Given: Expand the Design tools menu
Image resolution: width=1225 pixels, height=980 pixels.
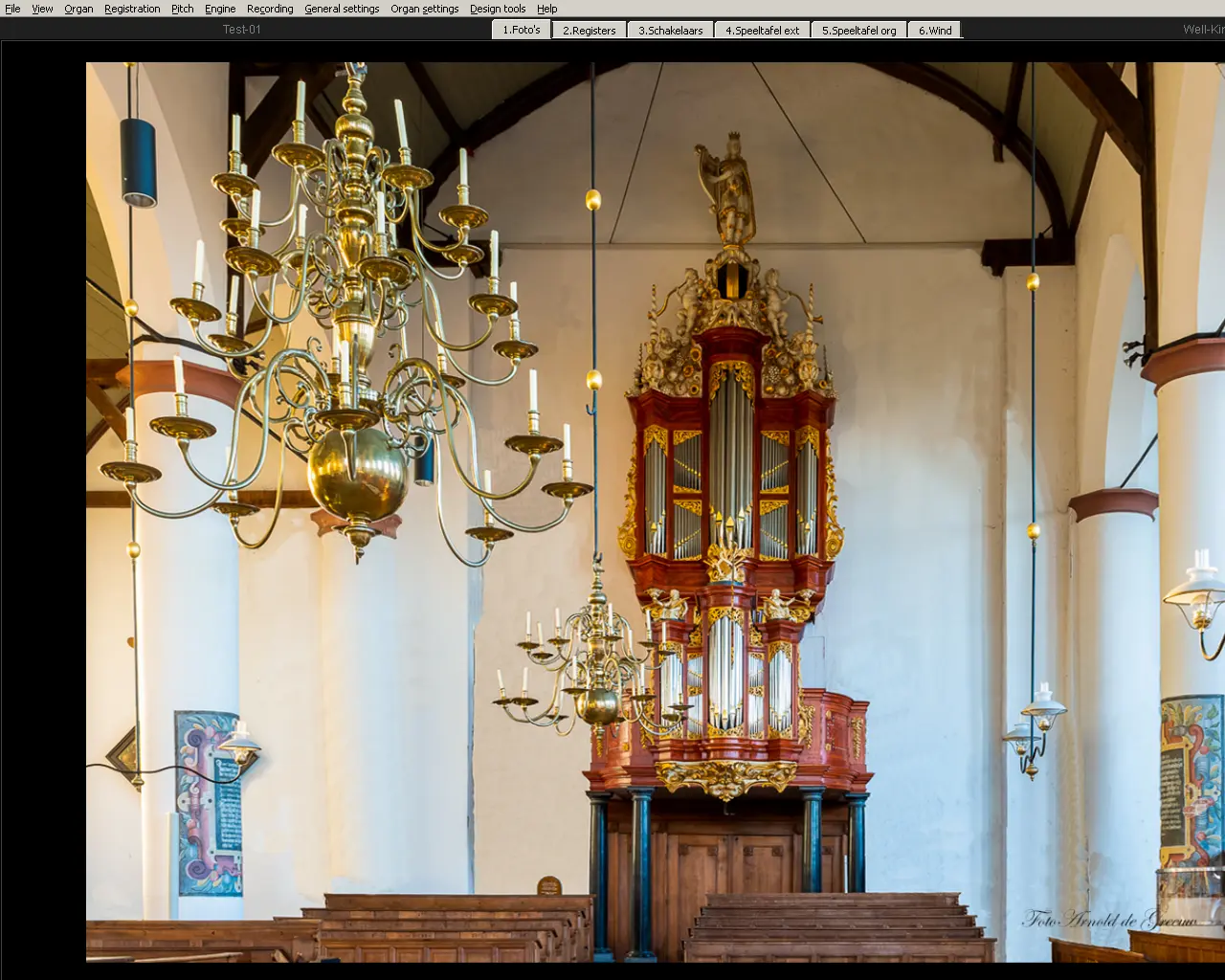Looking at the screenshot, I should tap(498, 9).
